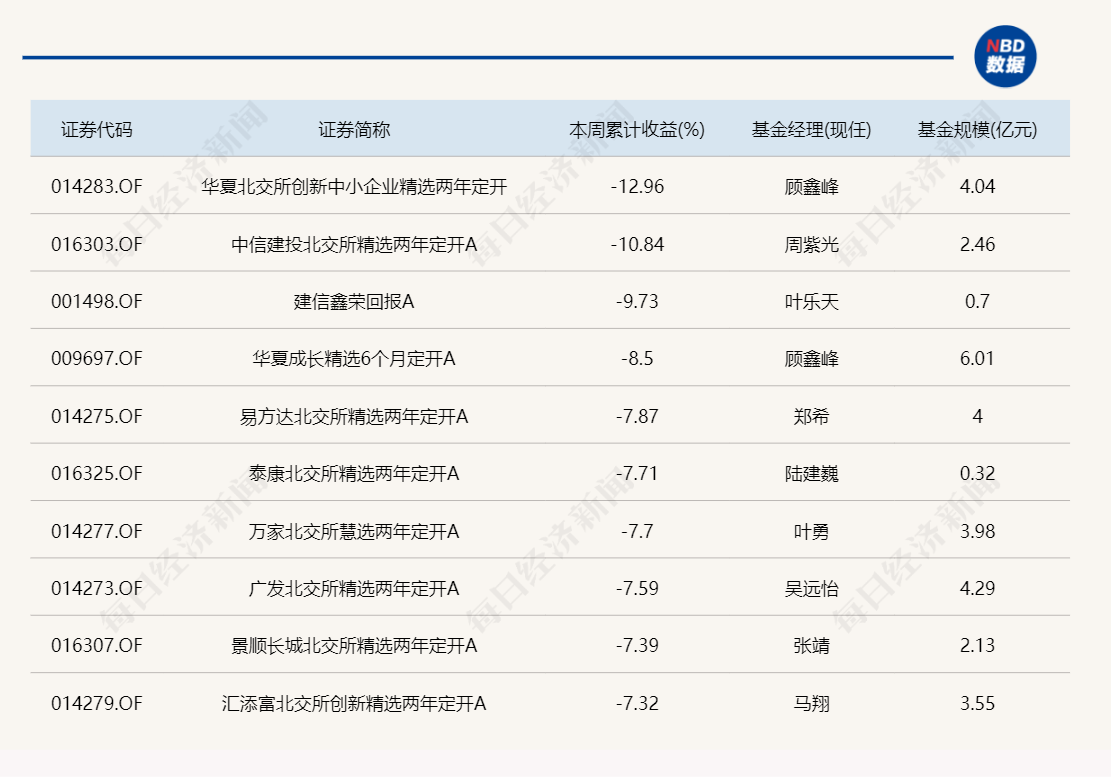Image resolution: width=1111 pixels, height=777 pixels.
Task: Select the 证券代码 column header
Action: click(96, 130)
